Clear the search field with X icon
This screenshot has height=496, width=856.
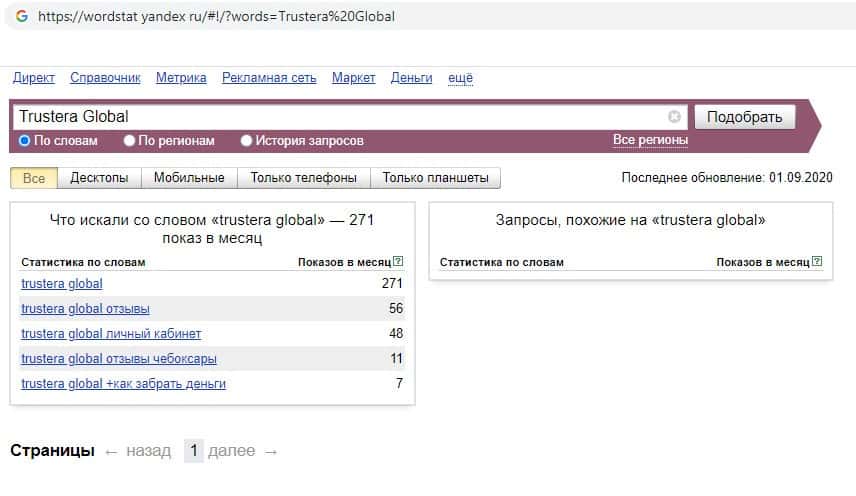point(674,116)
